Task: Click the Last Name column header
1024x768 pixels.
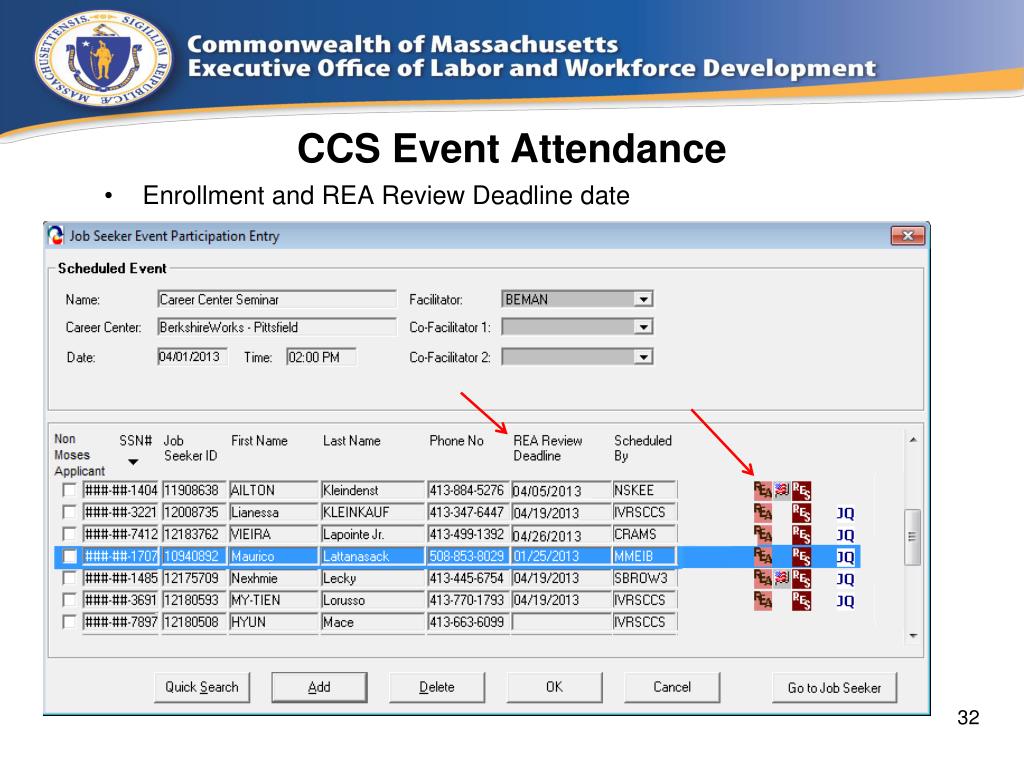Action: (x=351, y=441)
